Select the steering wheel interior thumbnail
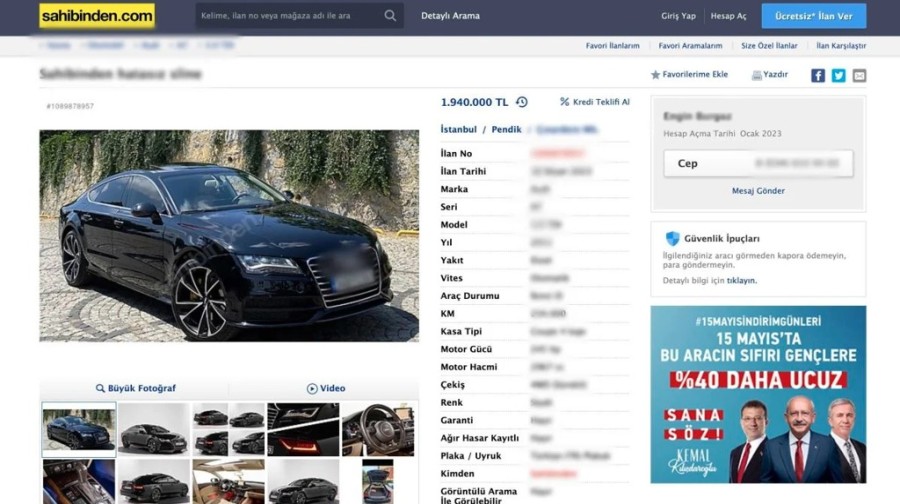This screenshot has width=900, height=504. (x=378, y=429)
